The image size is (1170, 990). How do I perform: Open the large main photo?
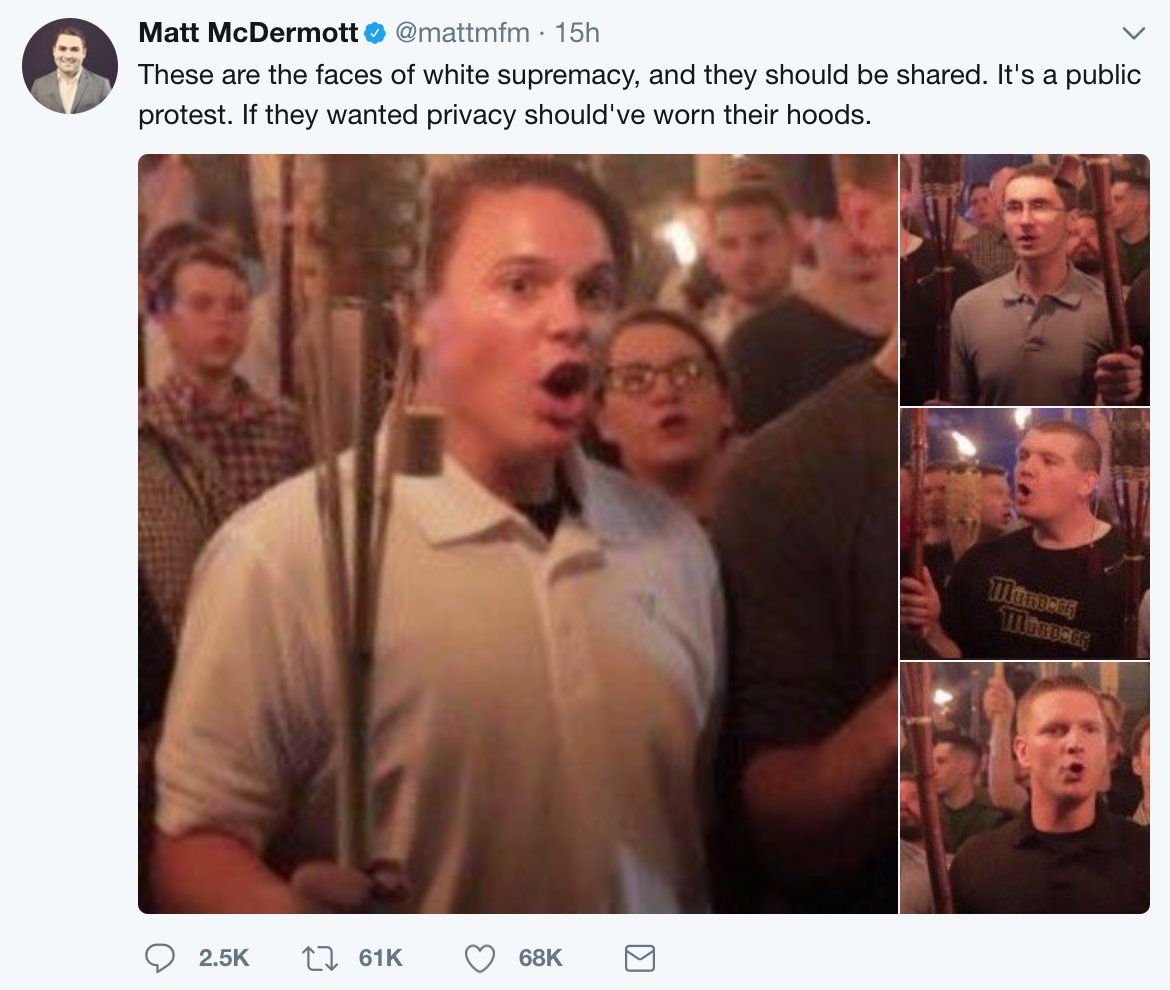click(517, 533)
